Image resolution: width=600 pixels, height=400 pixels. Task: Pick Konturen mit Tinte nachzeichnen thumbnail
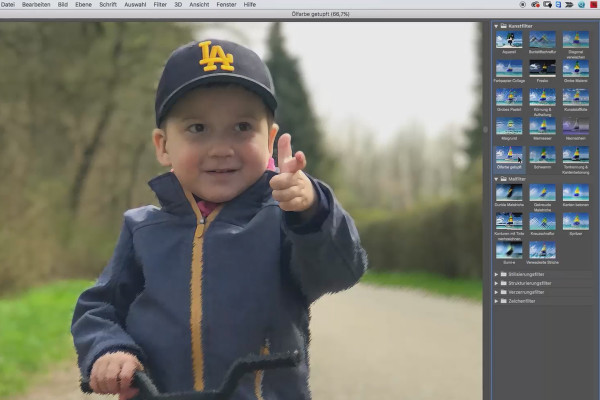point(509,221)
